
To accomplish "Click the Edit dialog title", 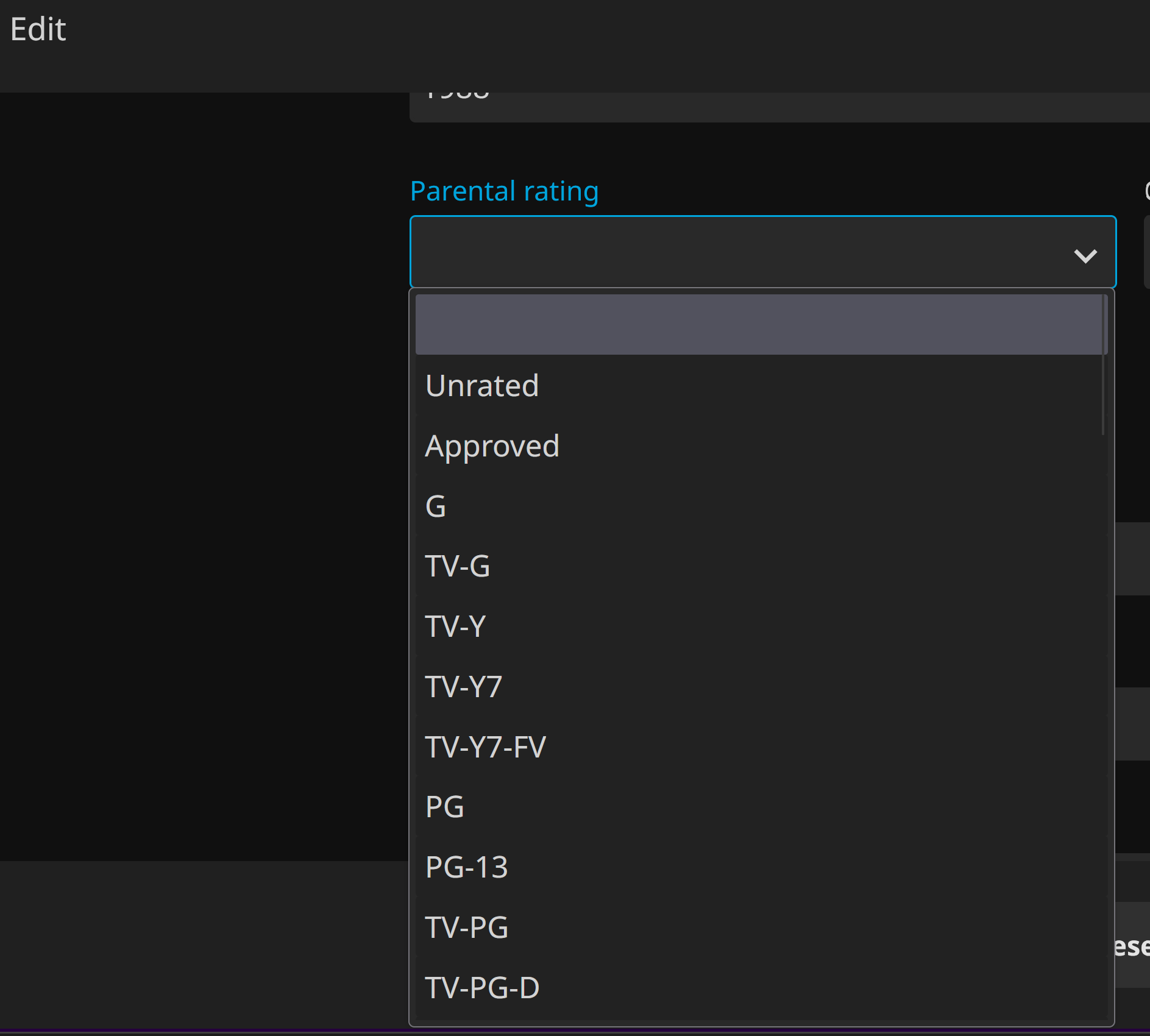I will [x=38, y=29].
